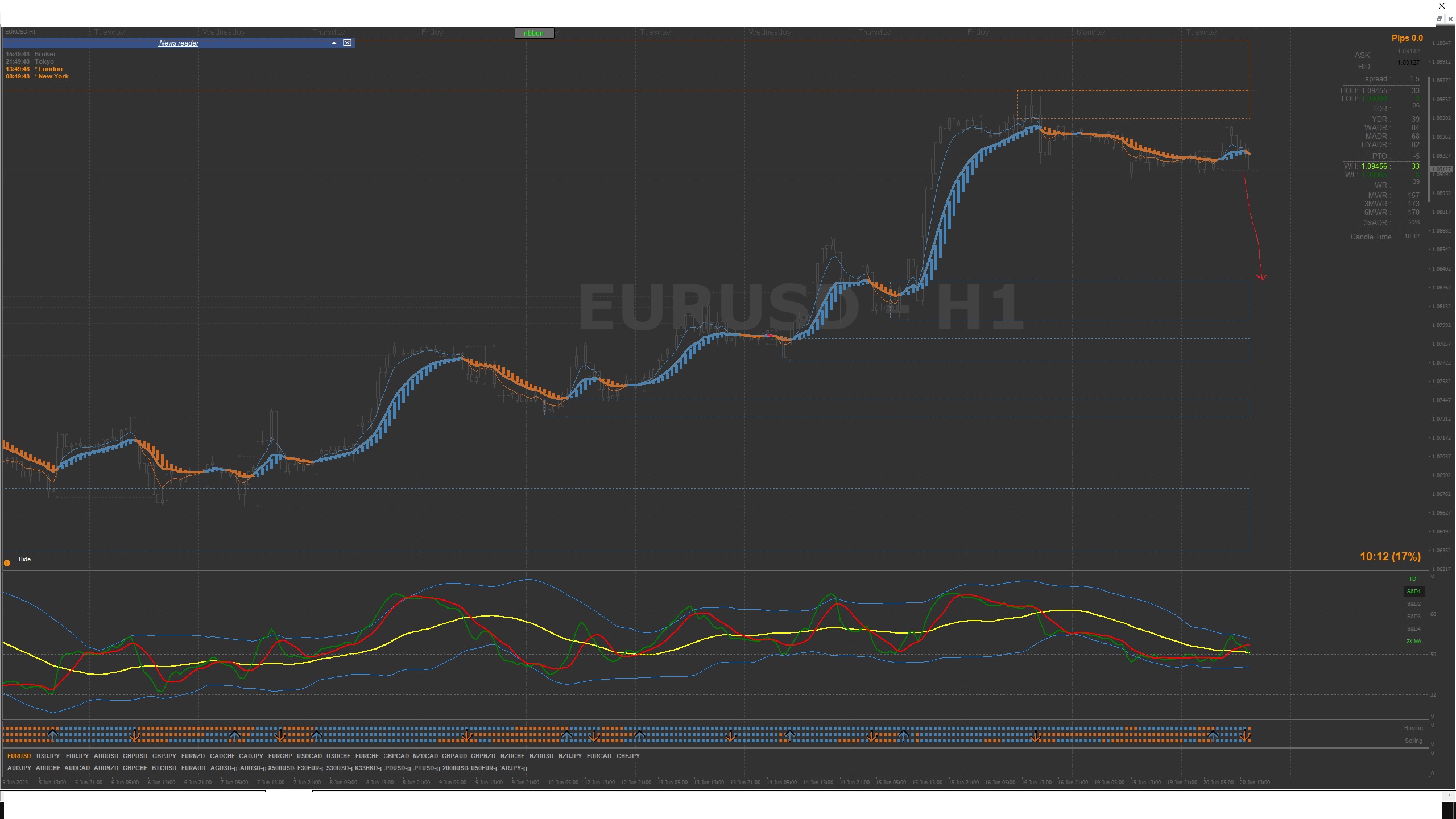The width and height of the screenshot is (1456, 819).
Task: Switch chart to USDJPY symbol
Action: (x=48, y=756)
